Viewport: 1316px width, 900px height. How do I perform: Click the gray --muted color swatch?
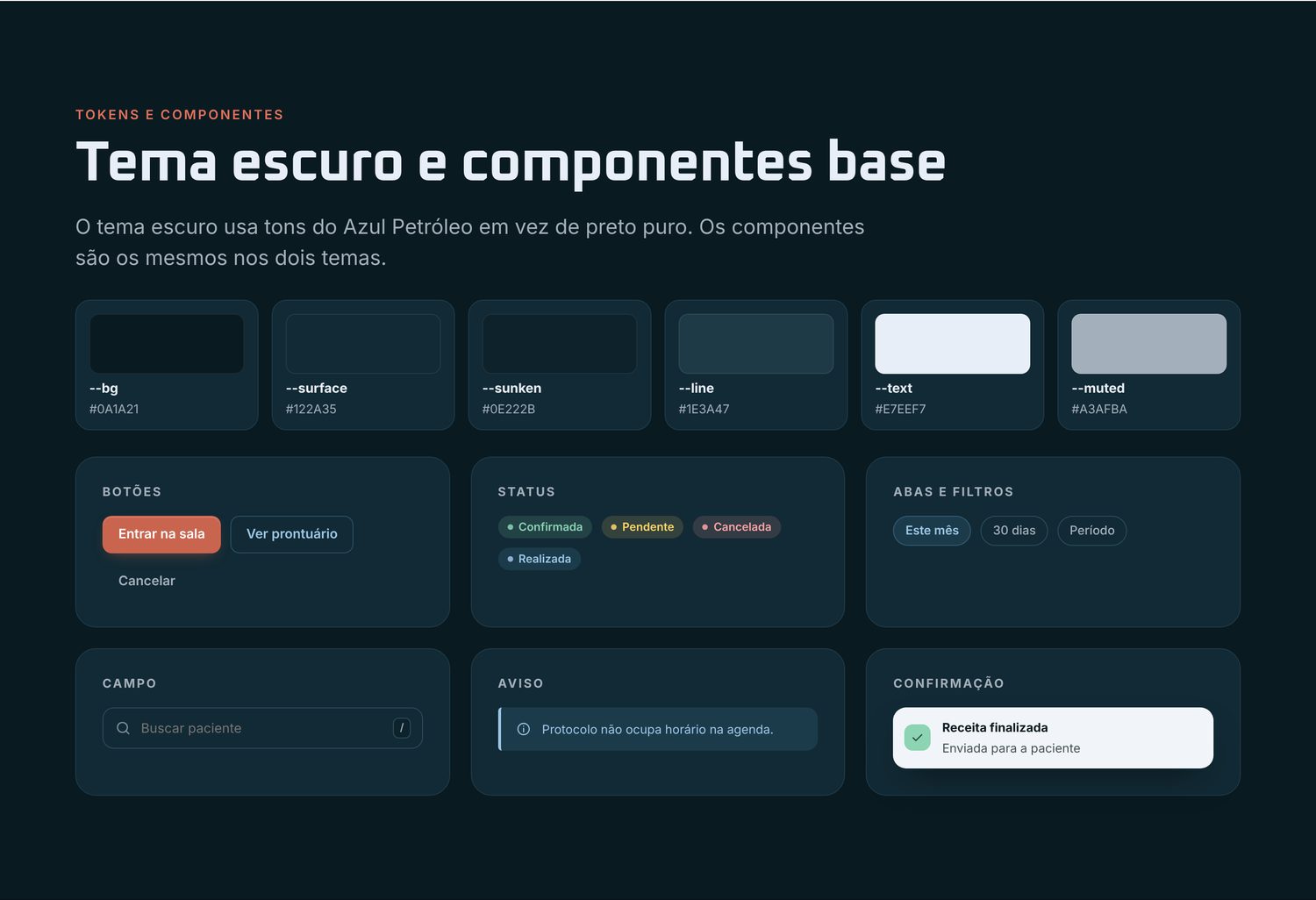1149,344
